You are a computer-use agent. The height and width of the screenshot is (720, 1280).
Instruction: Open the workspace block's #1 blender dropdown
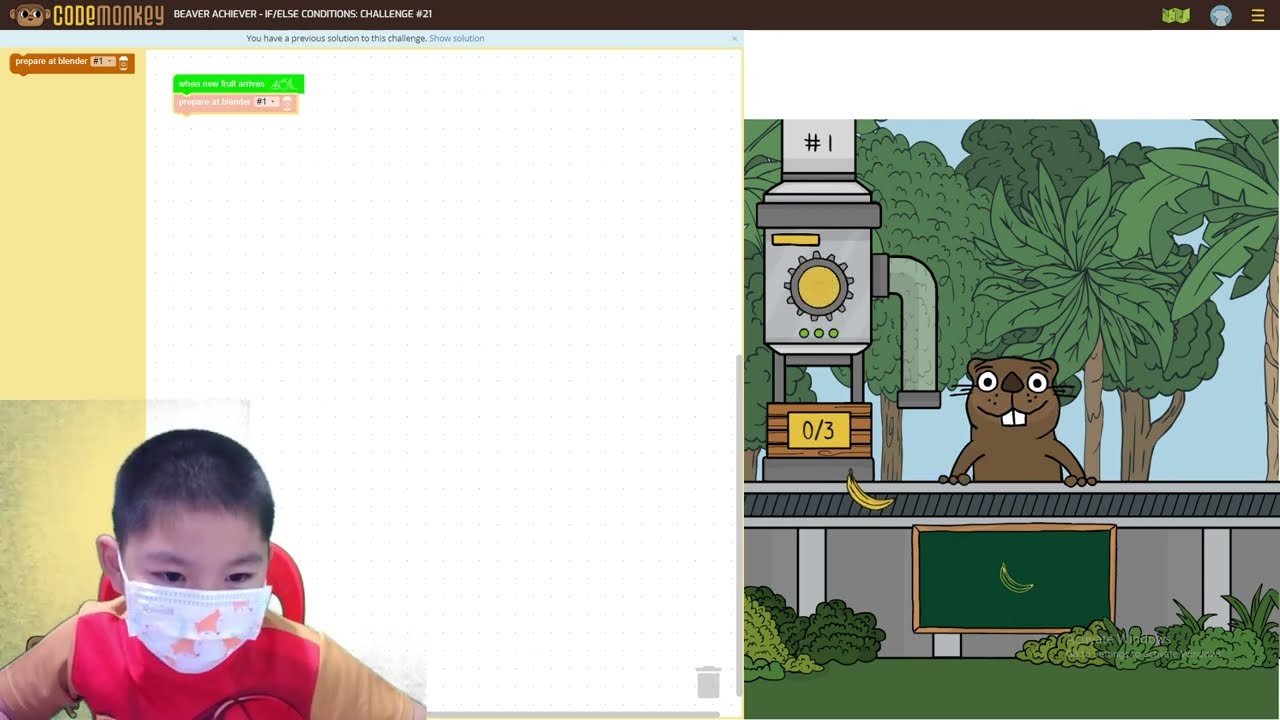pos(266,102)
